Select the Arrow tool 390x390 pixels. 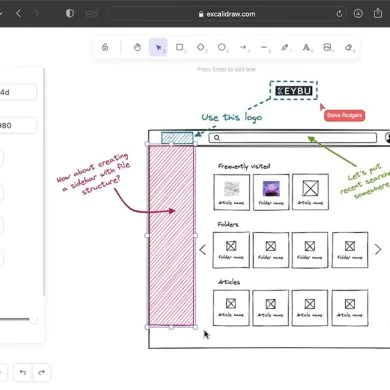(243, 47)
